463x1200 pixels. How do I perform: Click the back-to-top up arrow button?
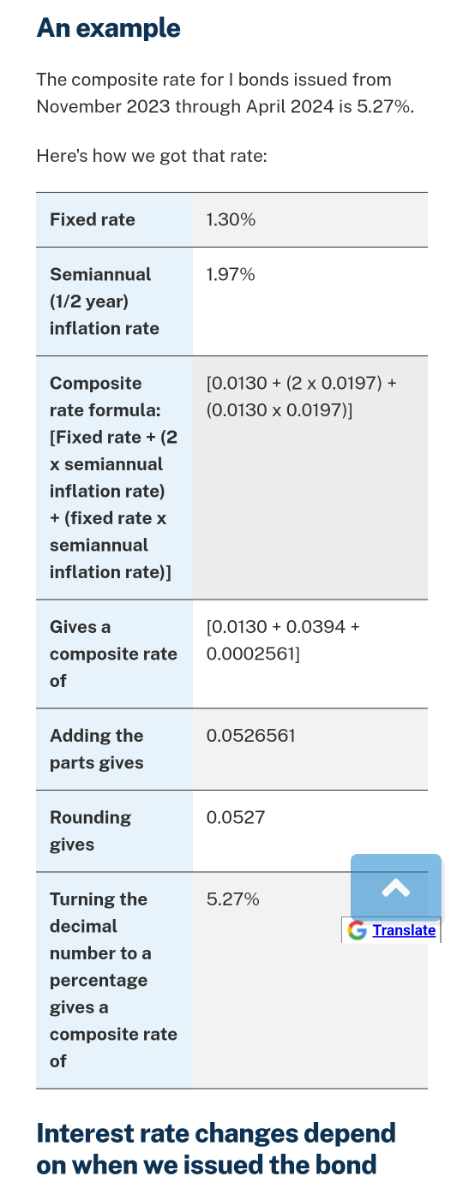click(396, 888)
